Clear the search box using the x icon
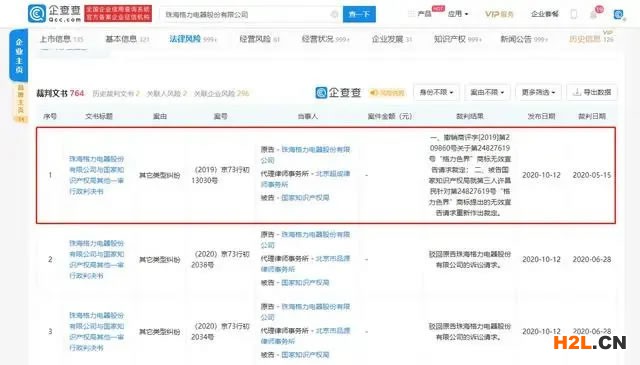The width and height of the screenshot is (640, 365). pyautogui.click(x=334, y=14)
